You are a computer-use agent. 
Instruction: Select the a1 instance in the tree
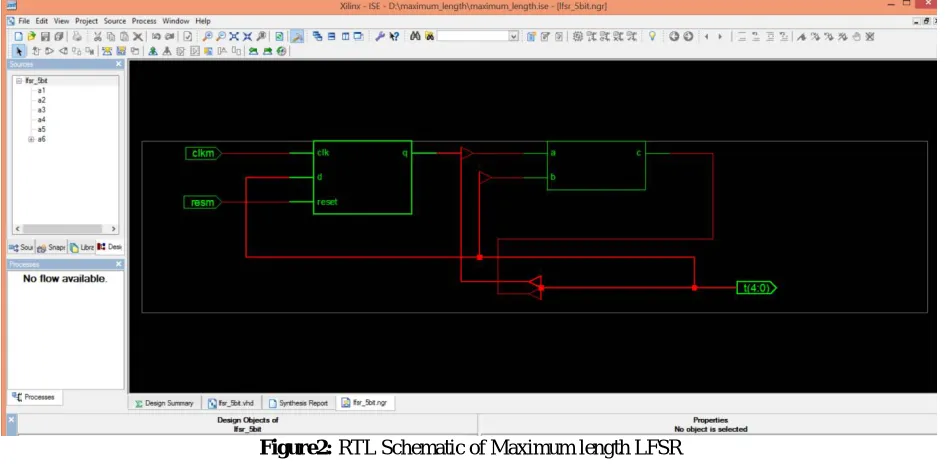42,91
